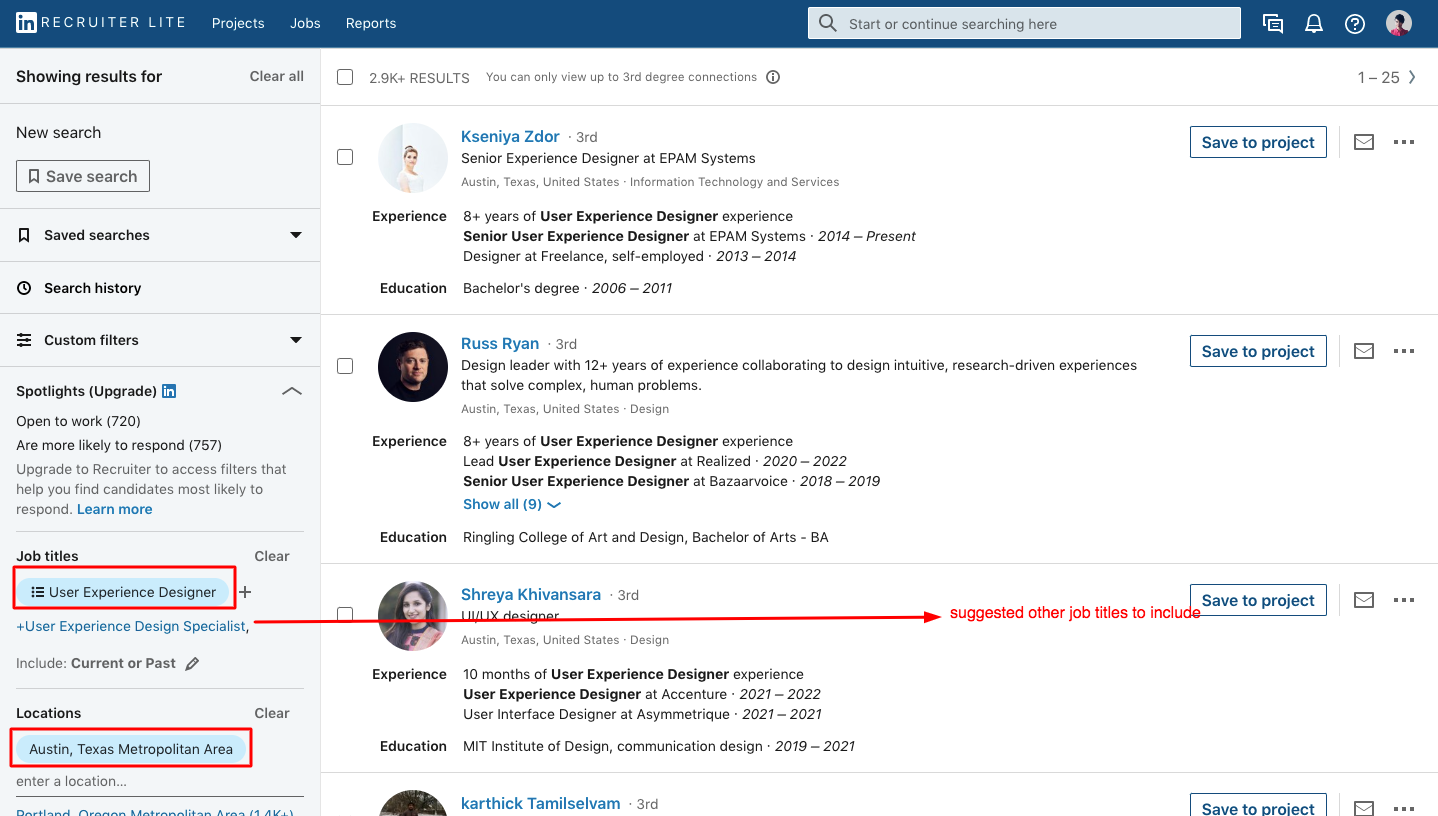
Task: Clear the Job titles filter
Action: click(272, 556)
